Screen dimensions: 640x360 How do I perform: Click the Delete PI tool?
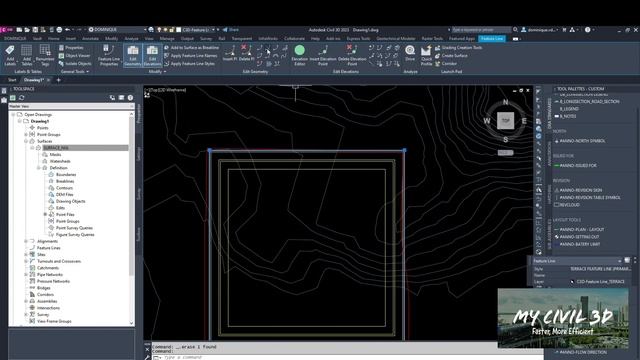pos(246,53)
